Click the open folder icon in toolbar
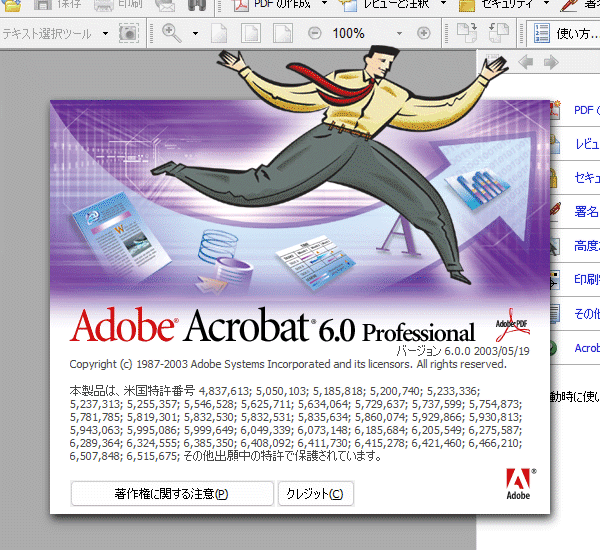 click(11, 5)
